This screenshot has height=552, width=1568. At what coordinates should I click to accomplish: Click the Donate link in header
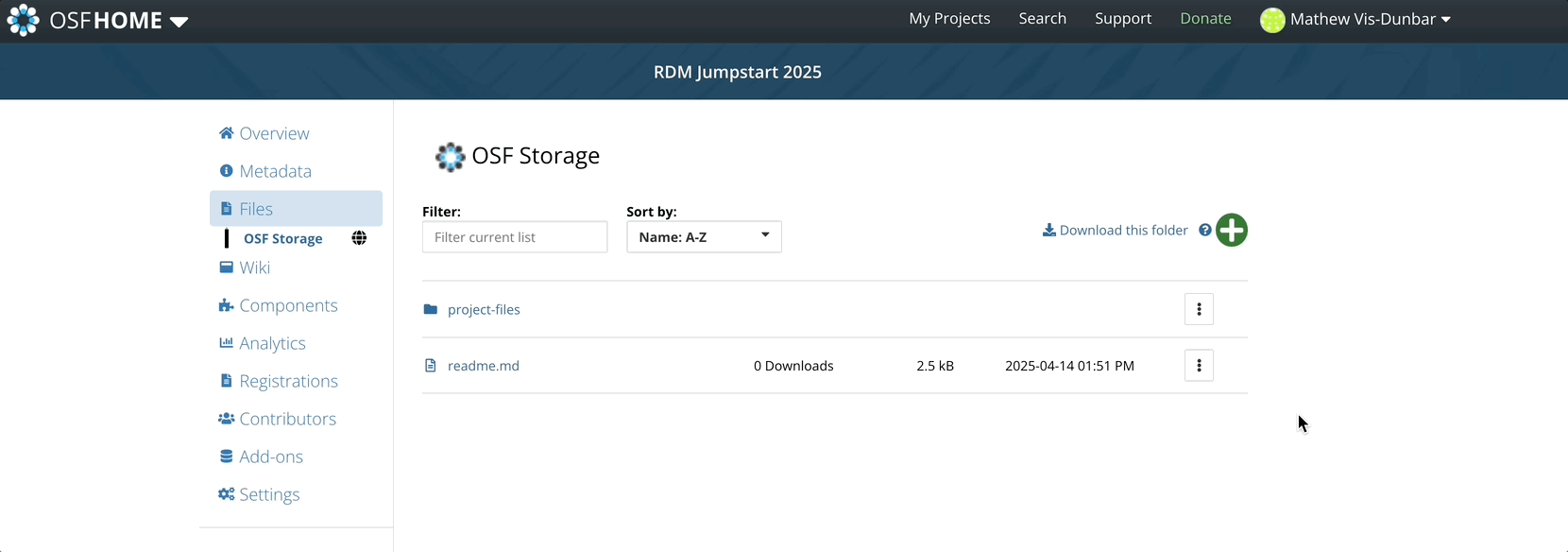pos(1205,19)
